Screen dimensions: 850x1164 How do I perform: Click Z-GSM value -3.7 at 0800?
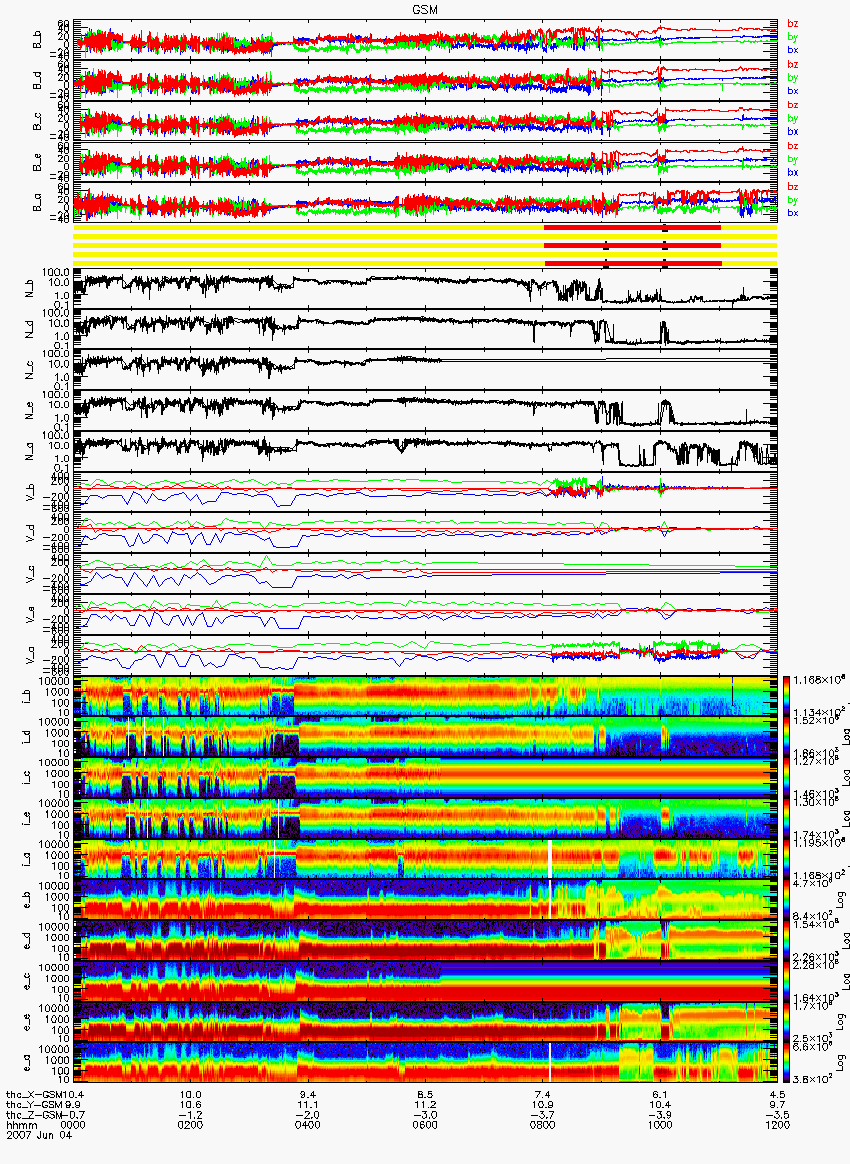pyautogui.click(x=543, y=1116)
